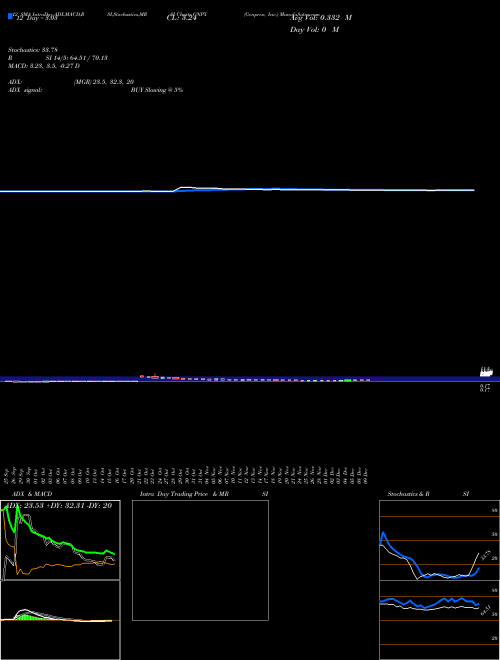This screenshot has width=500, height=660.
Task: Click the 'SI 14/3: 64.51 / 70.13' reading
Action: point(77,58)
